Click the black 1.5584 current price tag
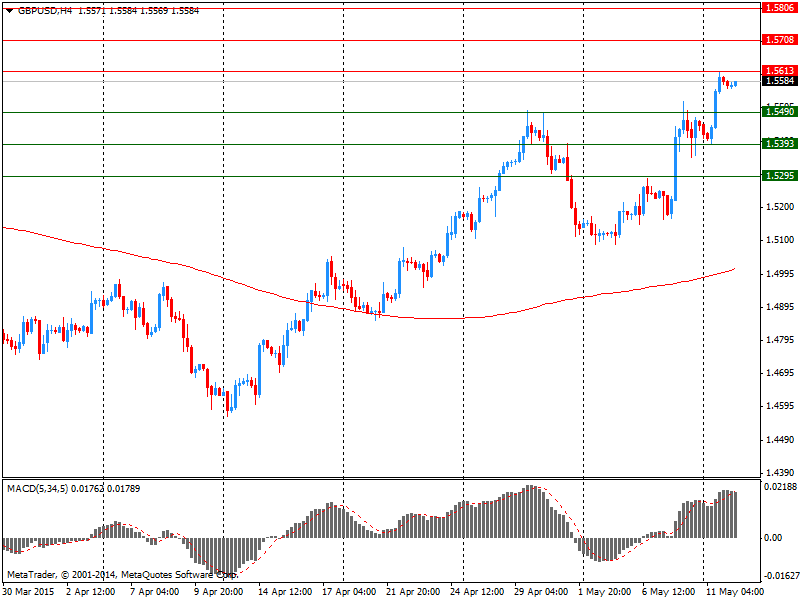This screenshot has width=800, height=600. 779,81
